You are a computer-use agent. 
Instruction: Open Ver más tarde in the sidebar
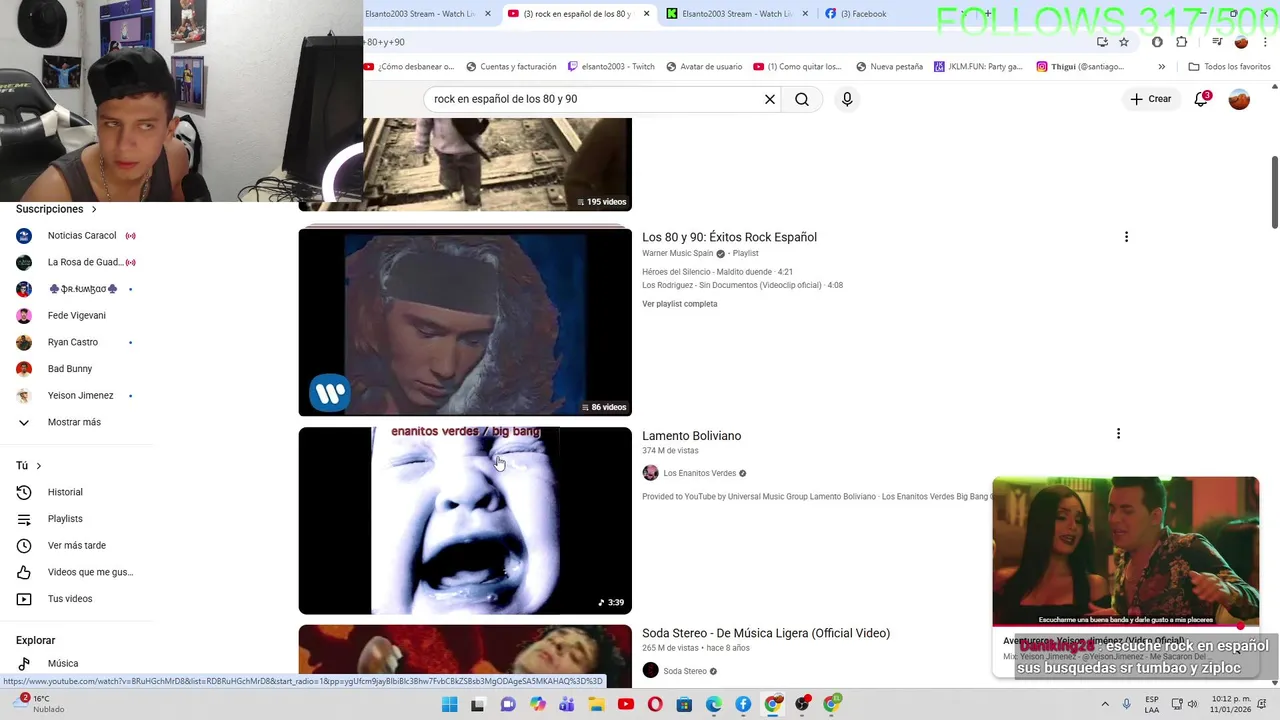[x=76, y=546]
